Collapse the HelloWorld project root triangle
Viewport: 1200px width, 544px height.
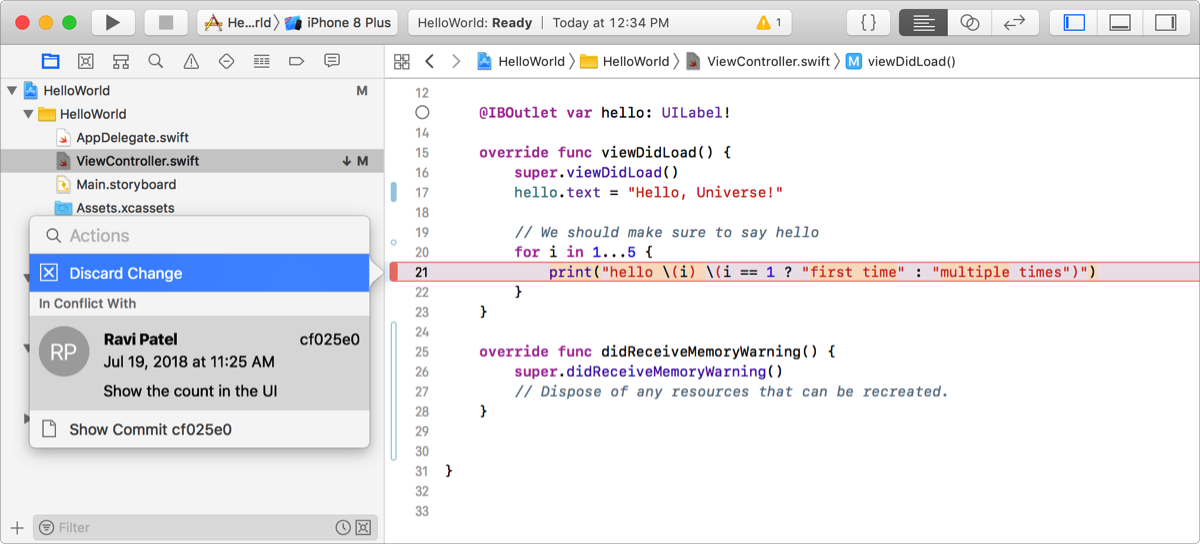click(x=12, y=90)
